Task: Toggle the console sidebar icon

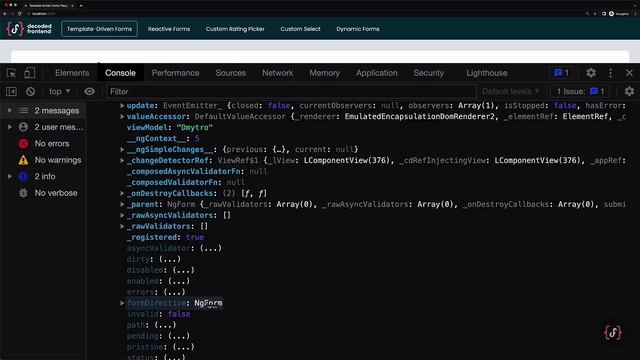Action: [11, 91]
